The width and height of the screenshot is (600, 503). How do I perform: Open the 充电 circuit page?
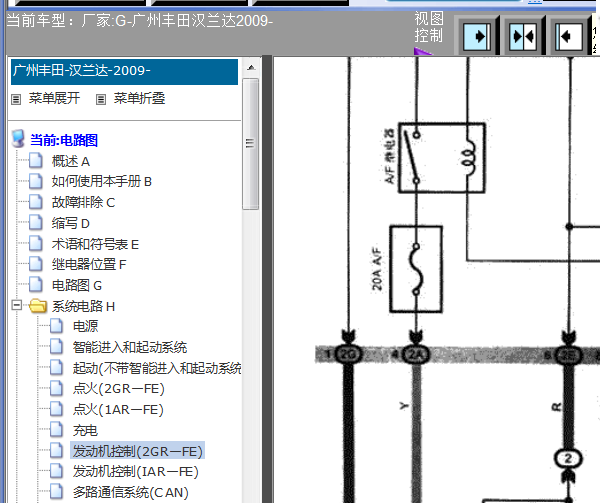pyautogui.click(x=85, y=430)
